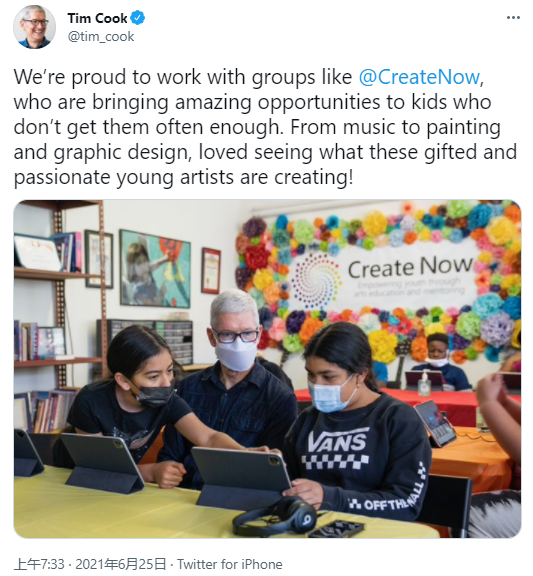Click the tweet text body
Viewport: 533px width, 576px height.
265,127
